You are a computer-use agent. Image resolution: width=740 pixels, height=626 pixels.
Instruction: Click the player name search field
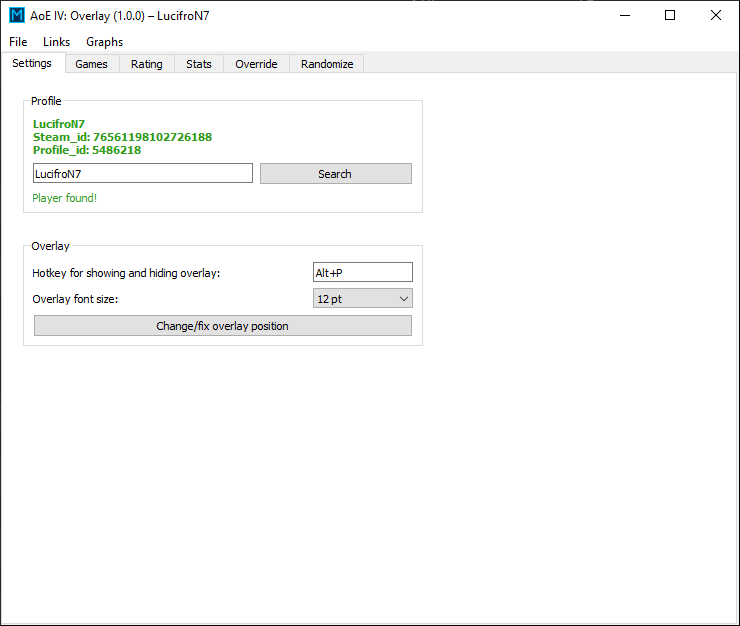143,173
